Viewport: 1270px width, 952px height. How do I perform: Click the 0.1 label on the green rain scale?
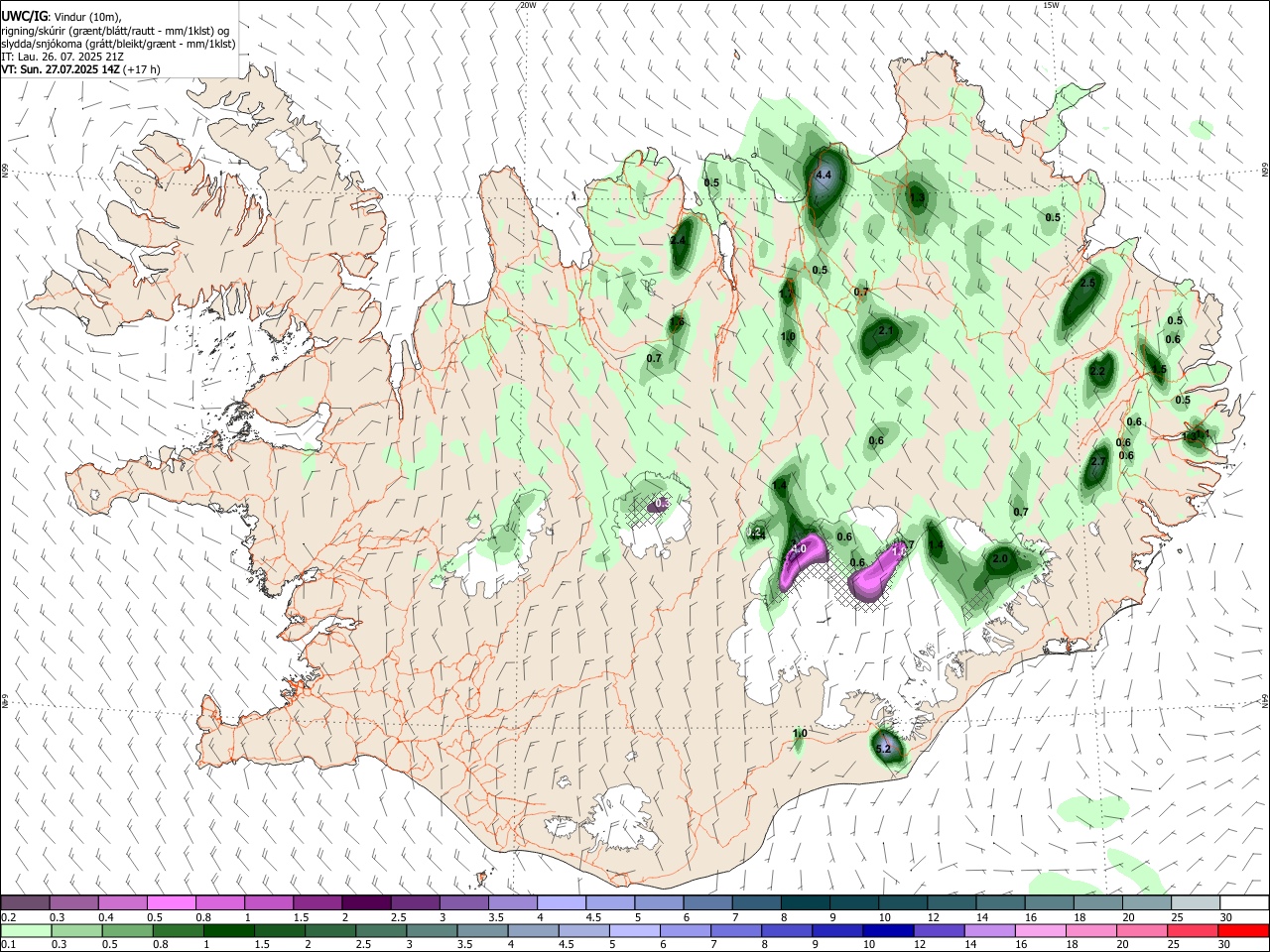(8, 945)
